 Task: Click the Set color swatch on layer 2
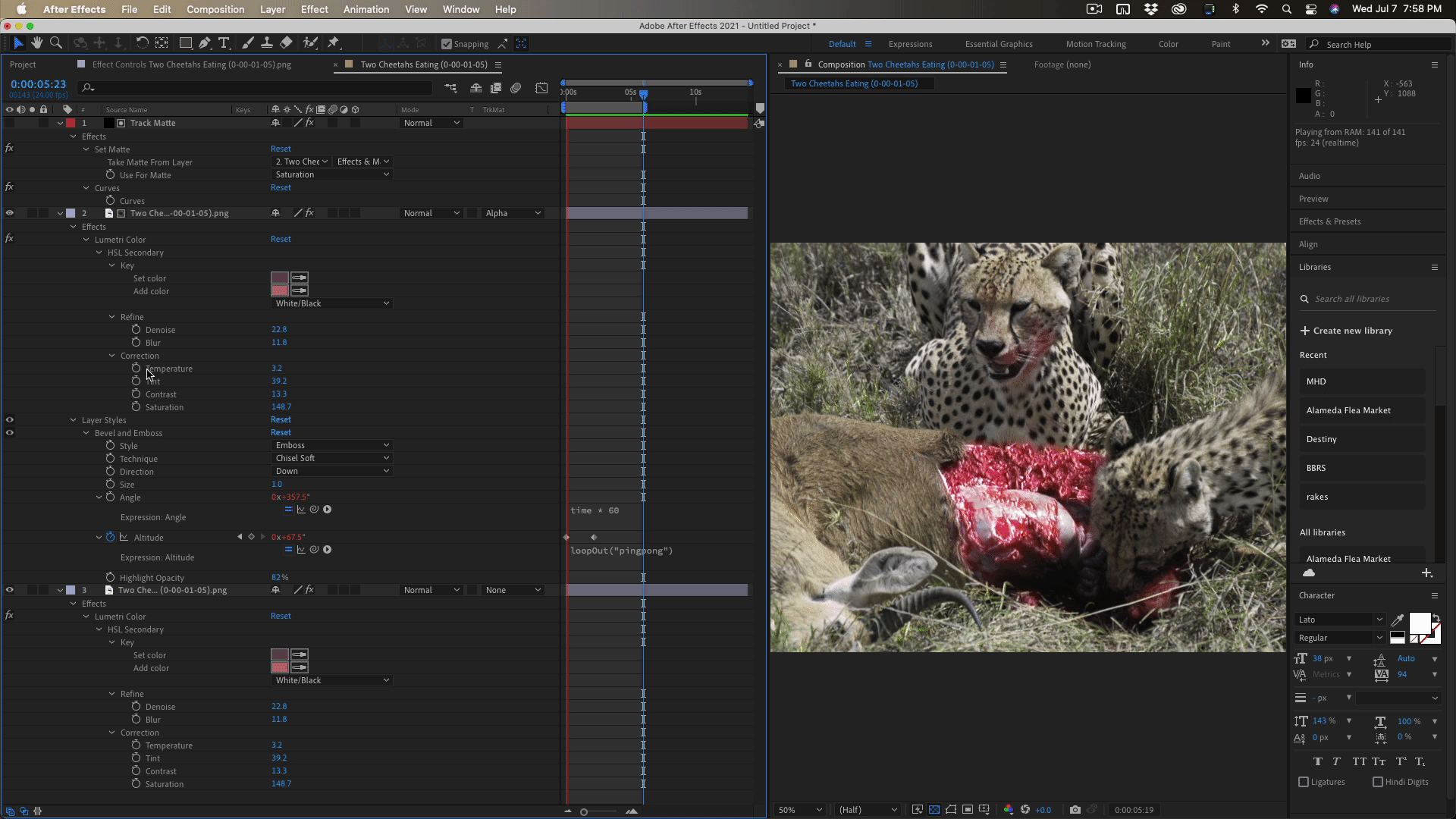pos(279,278)
